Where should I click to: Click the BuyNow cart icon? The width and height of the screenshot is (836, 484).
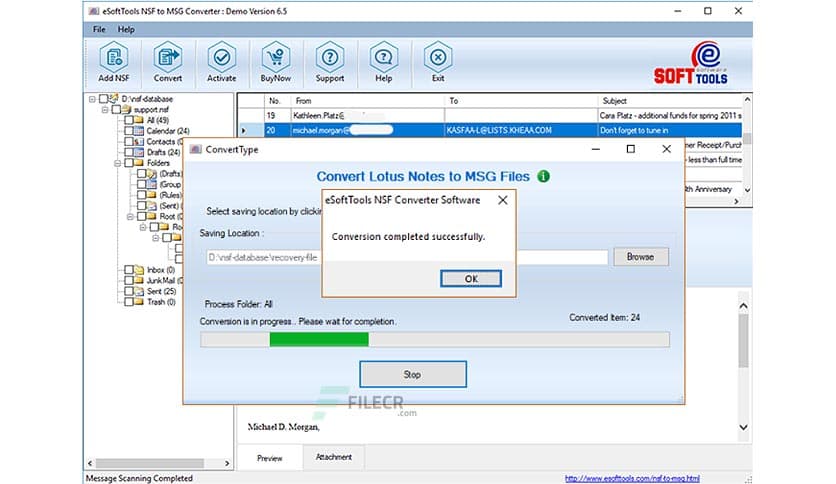tap(276, 62)
